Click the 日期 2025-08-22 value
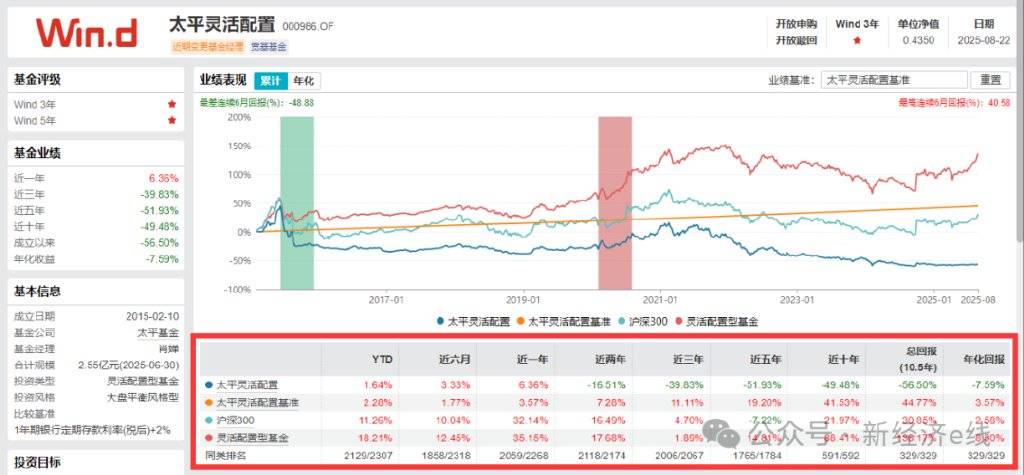This screenshot has width=1024, height=475. pos(984,40)
